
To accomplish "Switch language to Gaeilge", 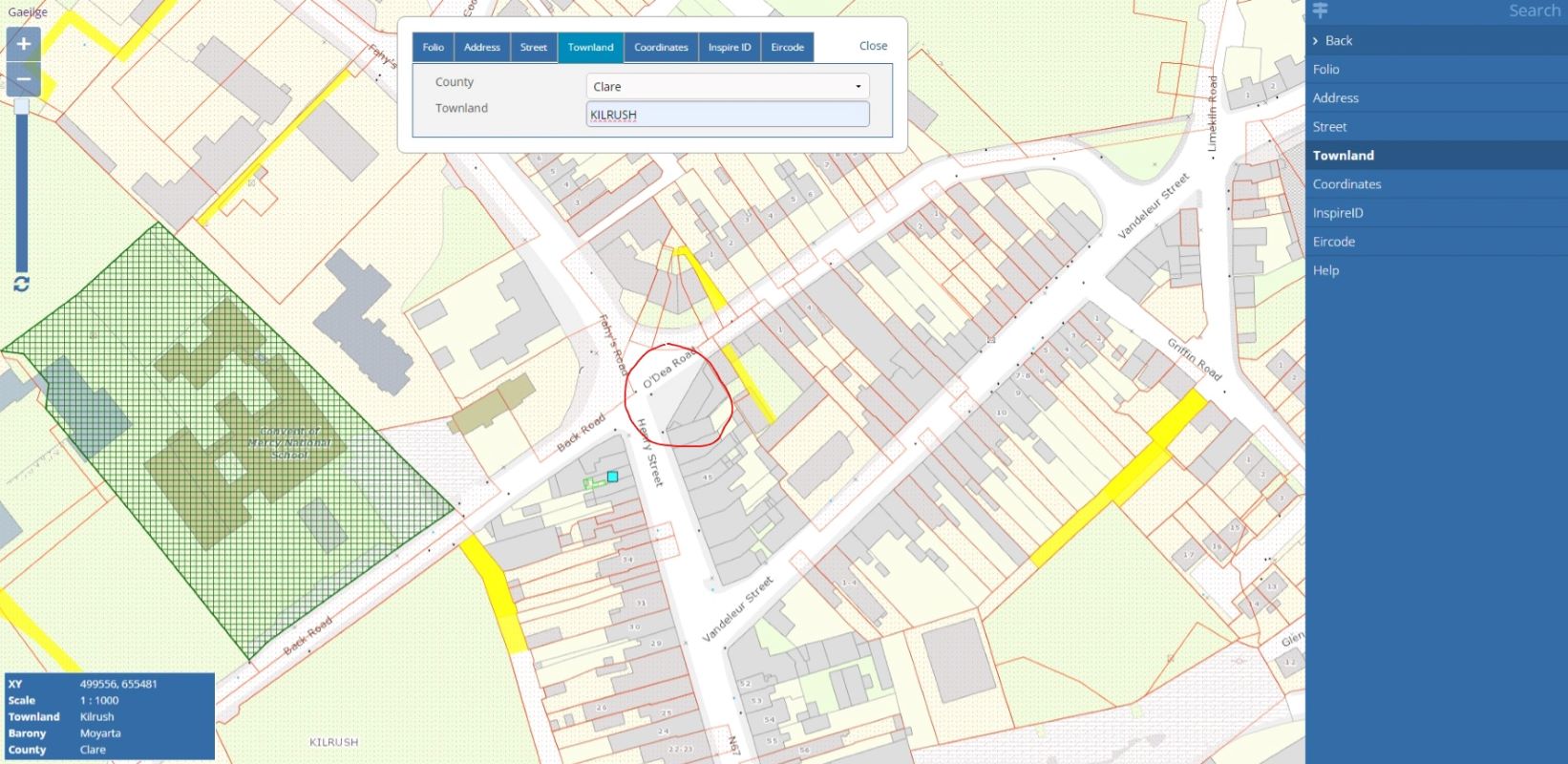I will [x=27, y=11].
